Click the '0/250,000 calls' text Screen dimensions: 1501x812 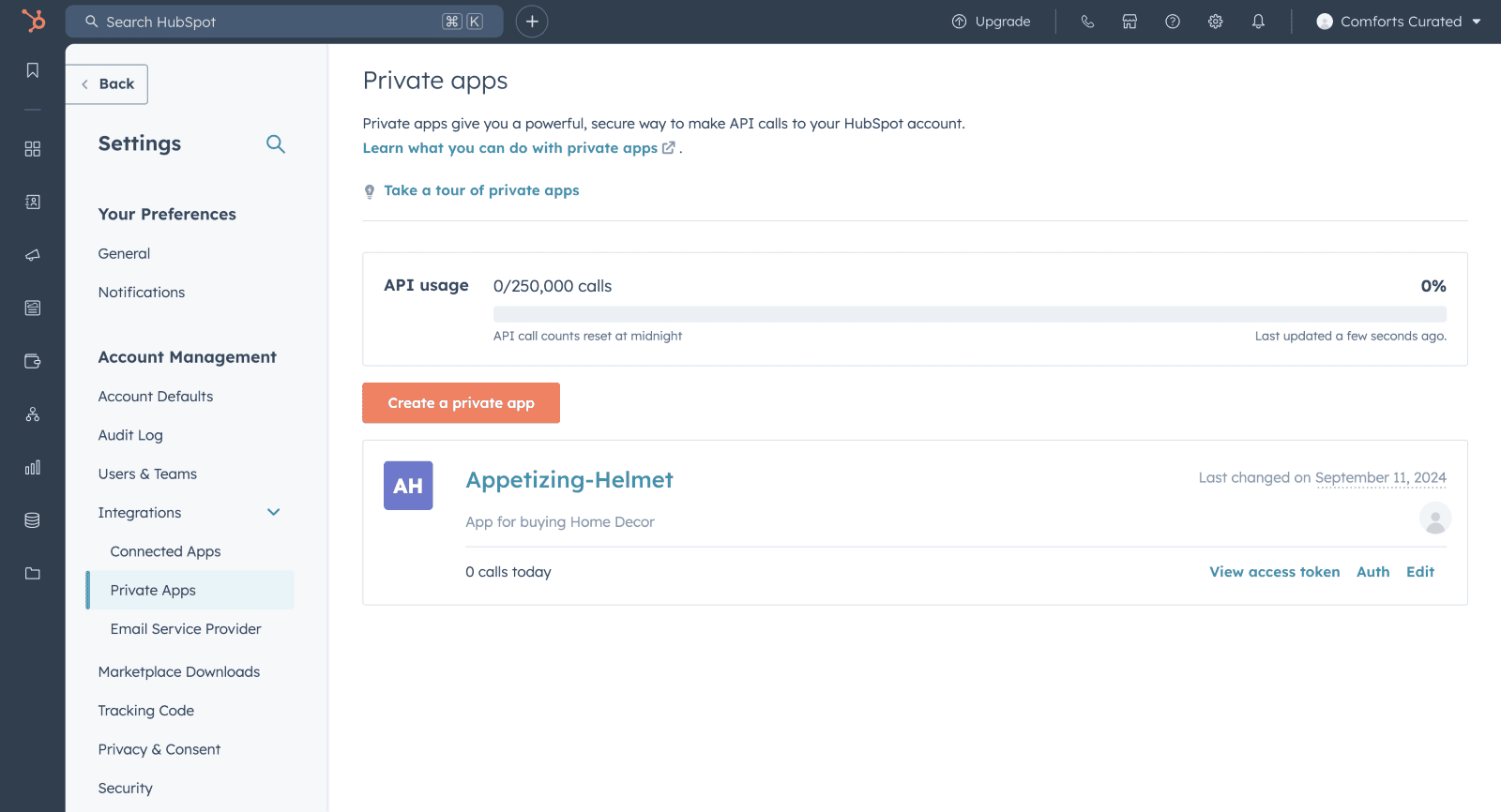(x=553, y=286)
